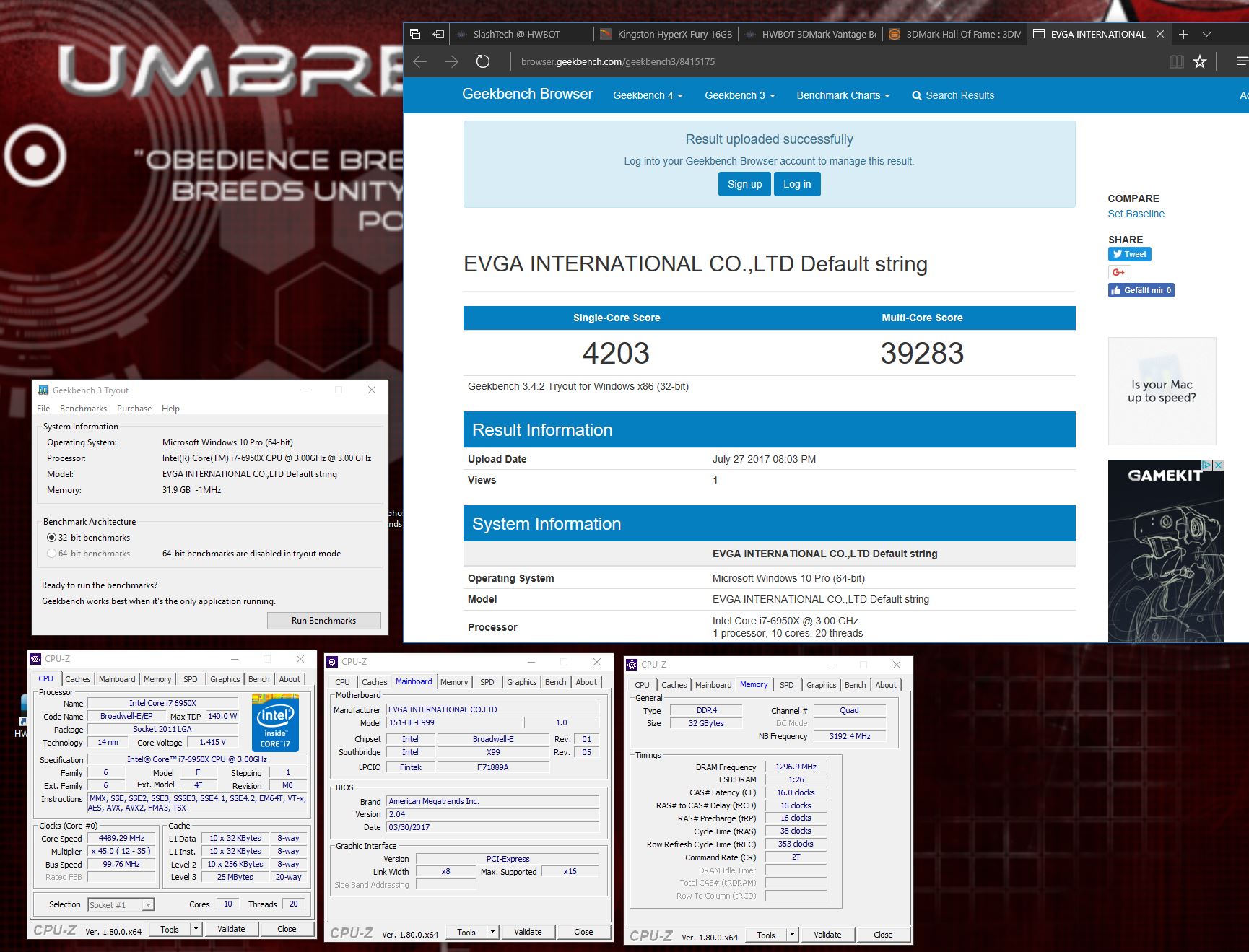This screenshot has width=1249, height=952.
Task: Click set tabs aside arrow icon
Action: (438, 34)
